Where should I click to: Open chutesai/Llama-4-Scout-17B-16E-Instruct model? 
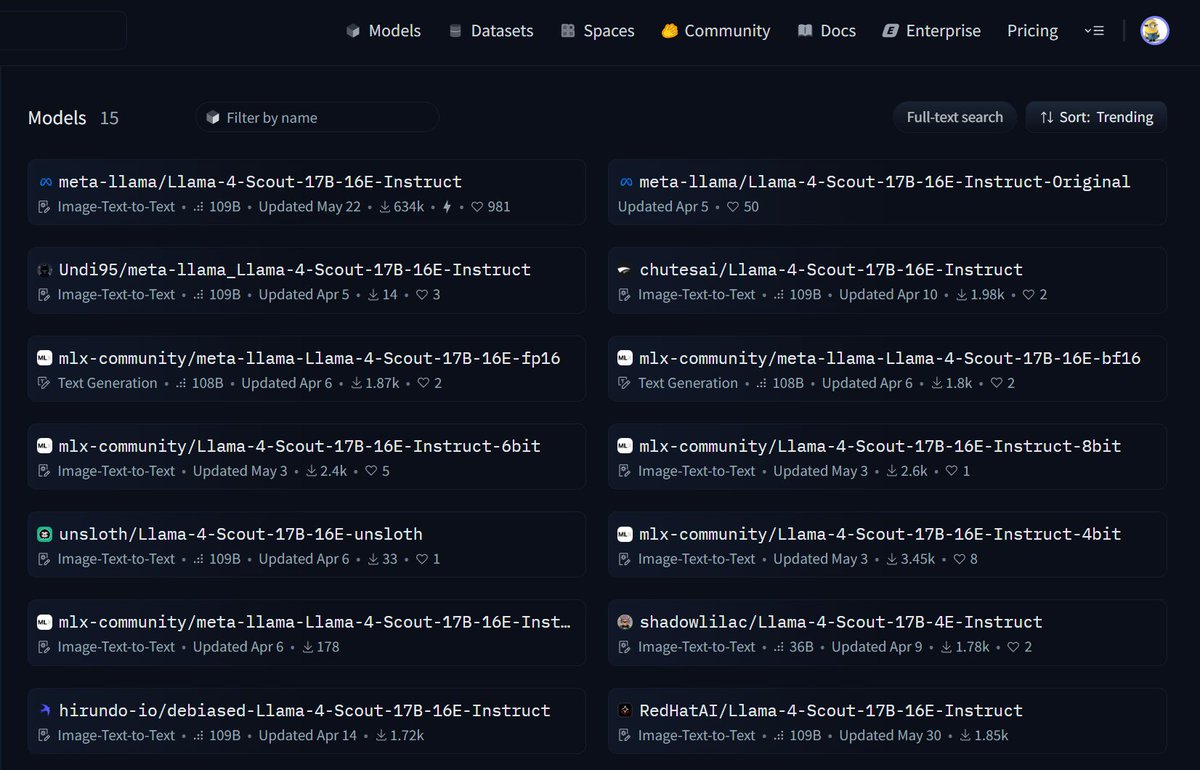887,281
